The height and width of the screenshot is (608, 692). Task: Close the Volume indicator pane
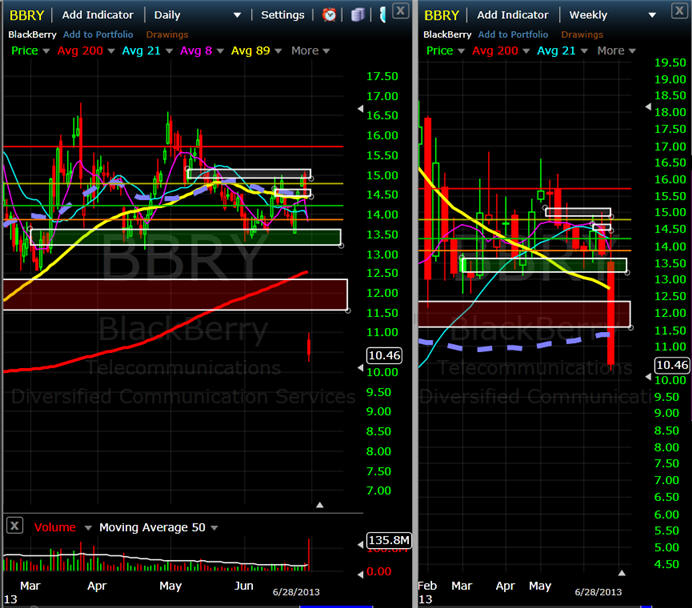(x=15, y=526)
